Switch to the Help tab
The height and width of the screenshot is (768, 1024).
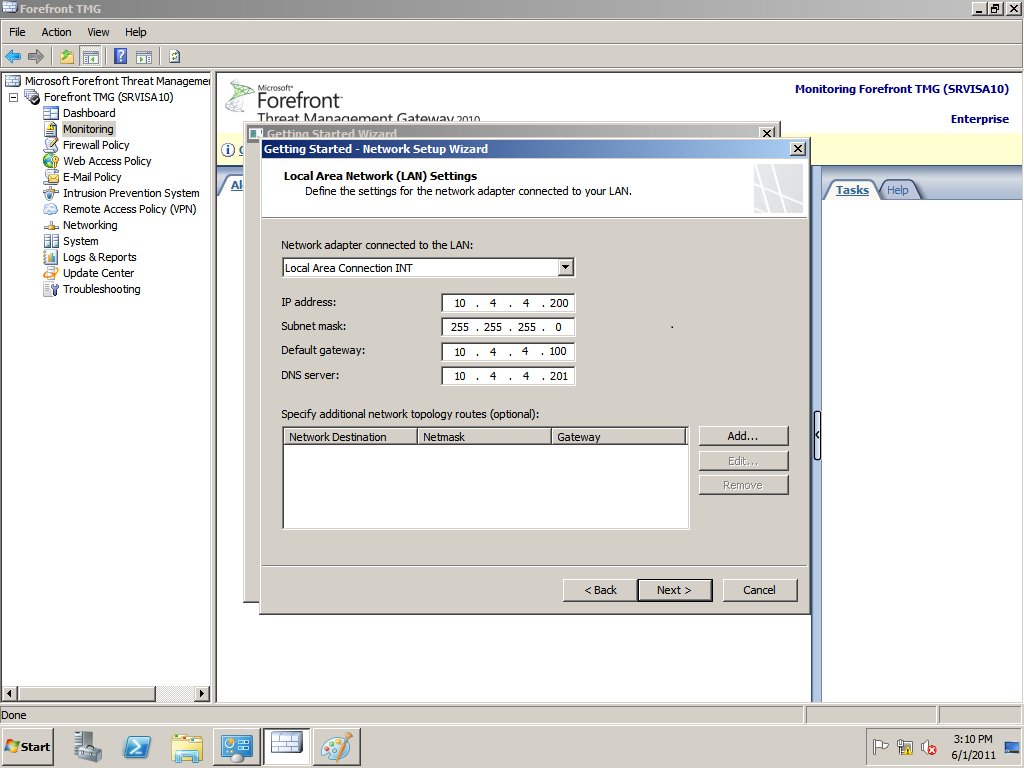tap(898, 190)
